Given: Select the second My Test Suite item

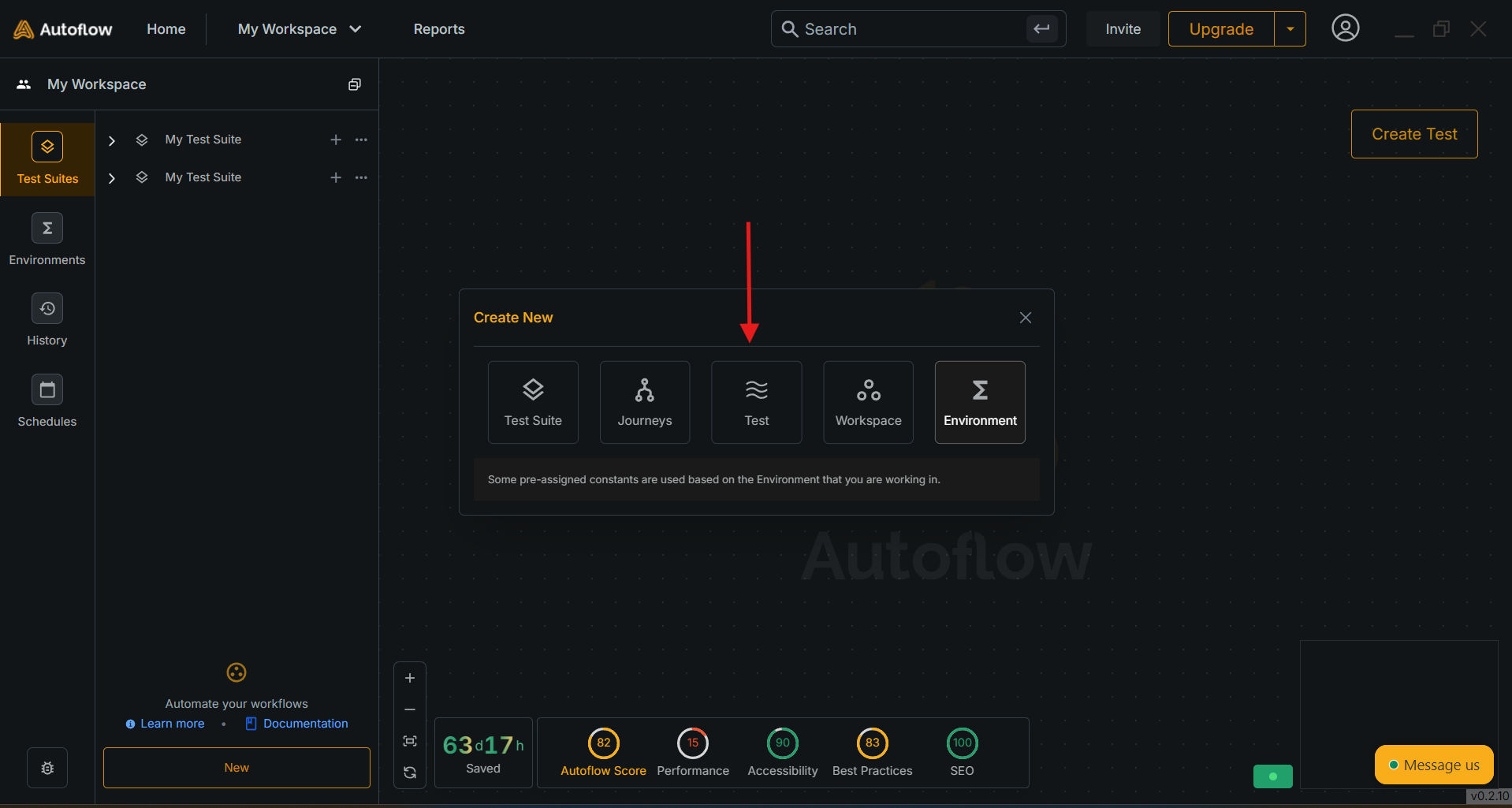Looking at the screenshot, I should 203,177.
